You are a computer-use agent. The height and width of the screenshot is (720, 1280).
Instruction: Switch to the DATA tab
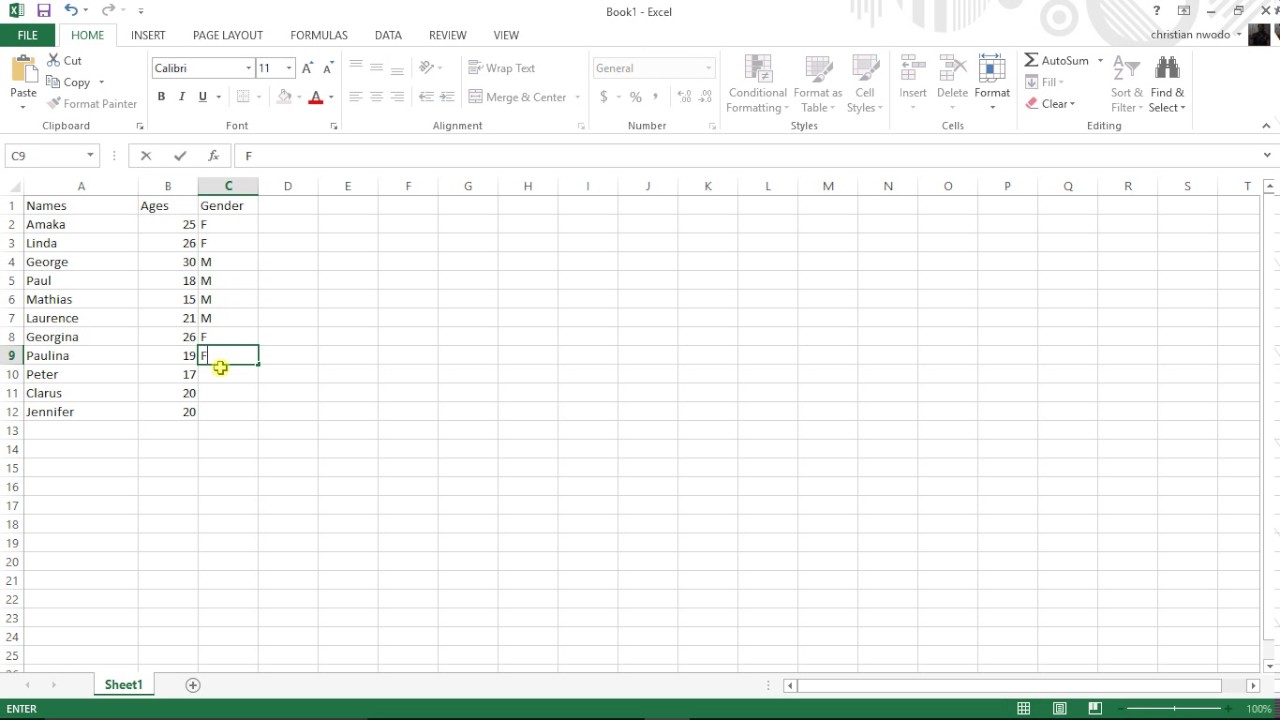[388, 35]
